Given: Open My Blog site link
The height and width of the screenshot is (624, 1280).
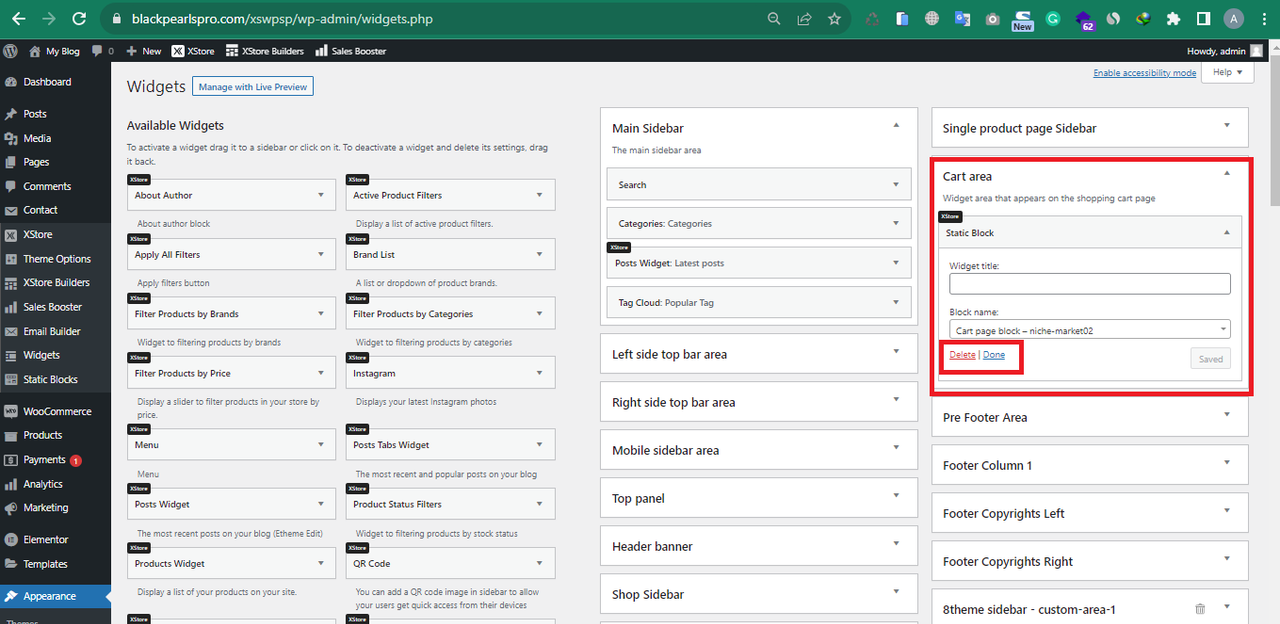Looking at the screenshot, I should pos(55,51).
